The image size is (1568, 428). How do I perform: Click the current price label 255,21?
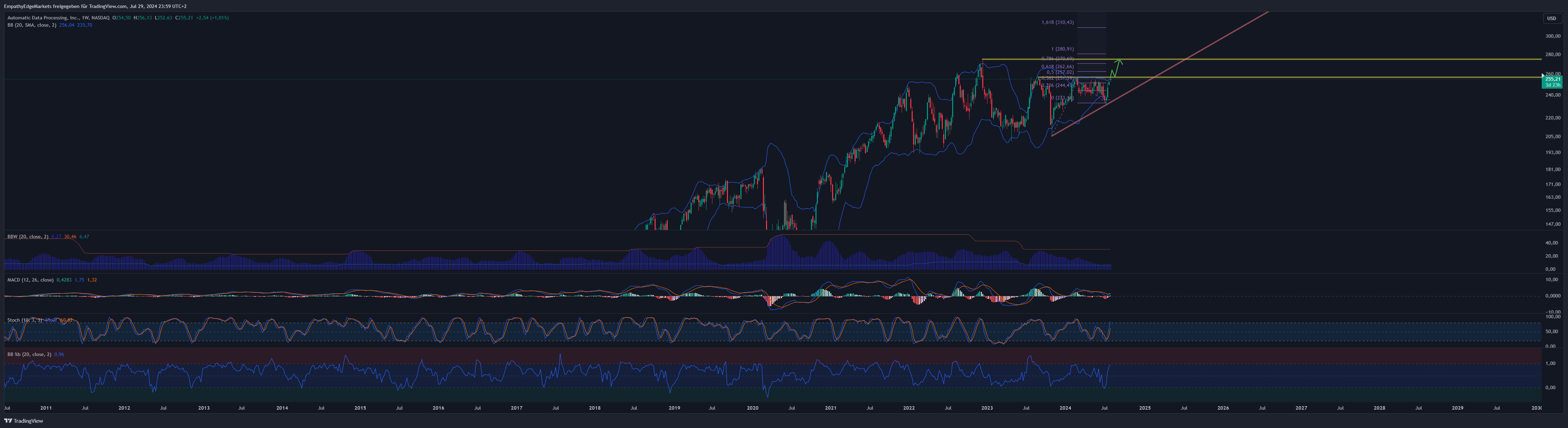pos(1553,79)
